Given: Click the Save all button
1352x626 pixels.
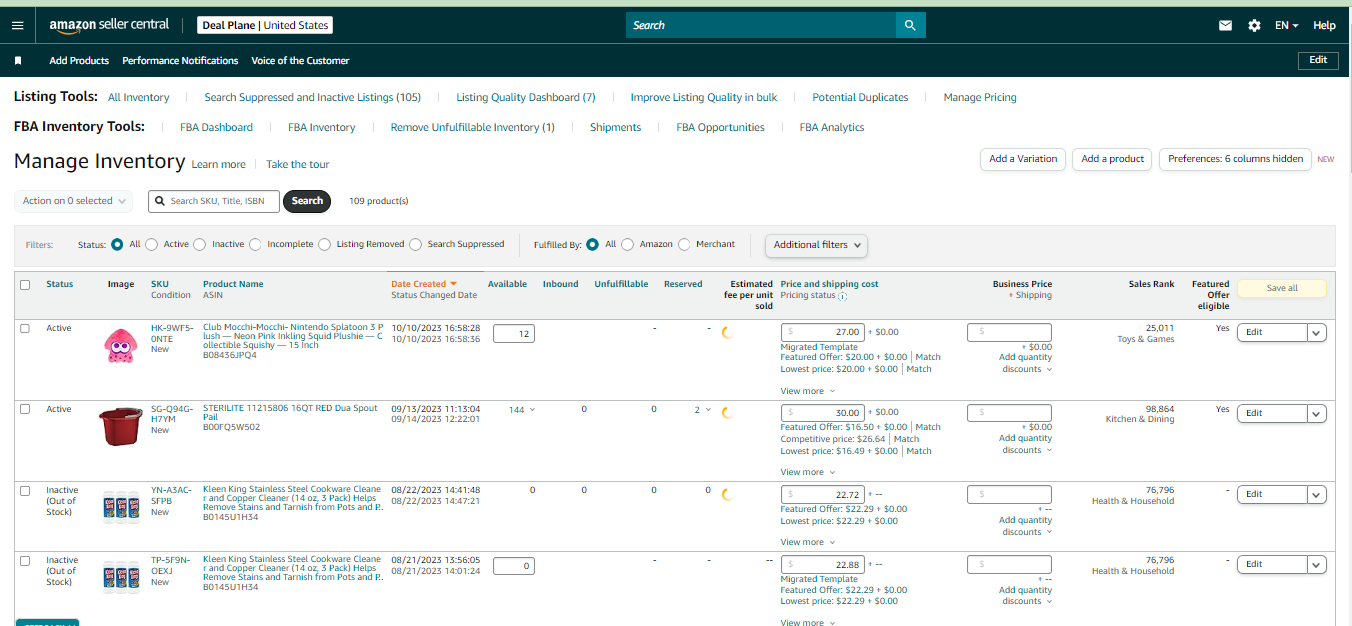Looking at the screenshot, I should 1282,288.
